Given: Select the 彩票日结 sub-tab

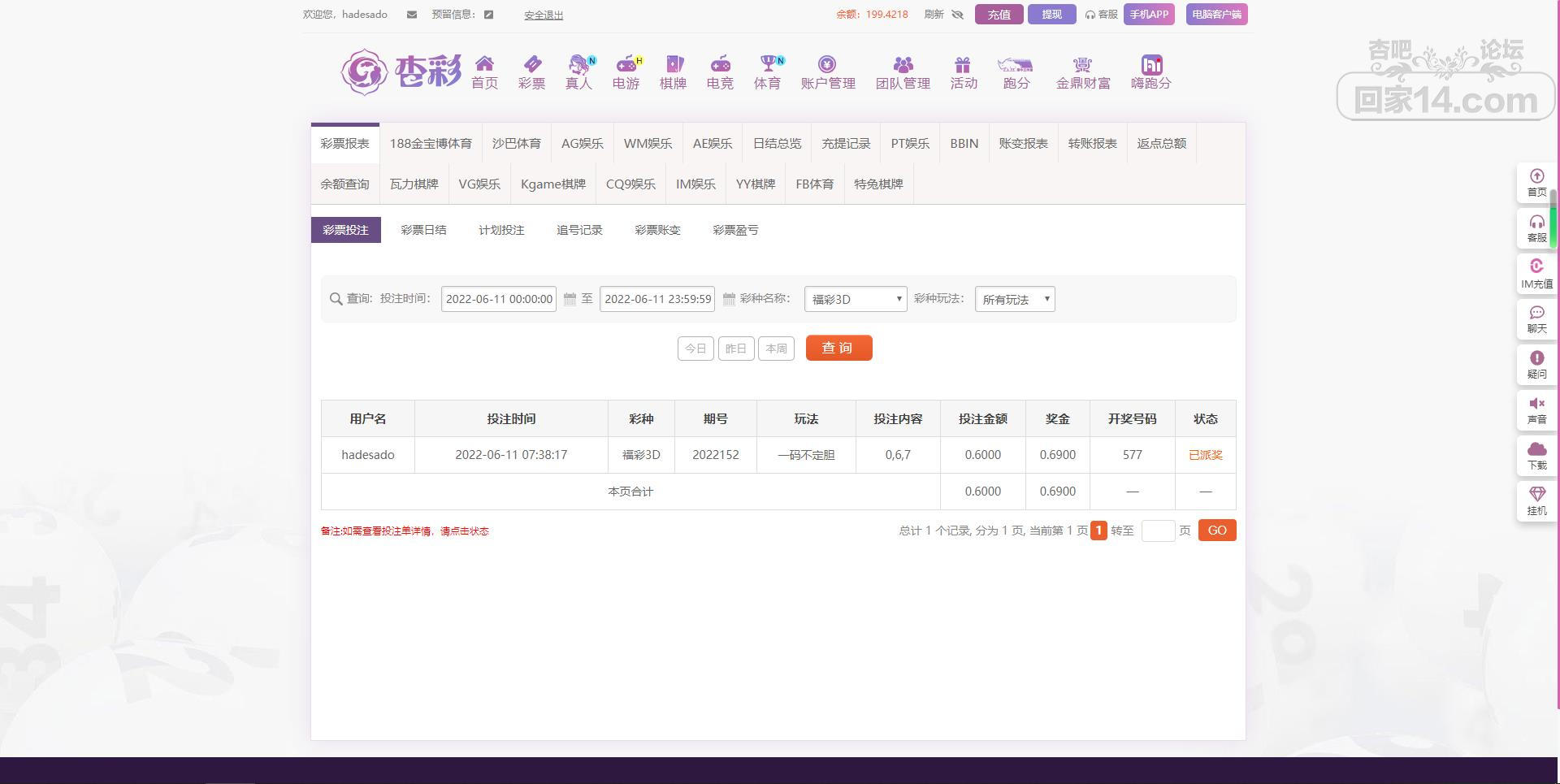Looking at the screenshot, I should (423, 230).
